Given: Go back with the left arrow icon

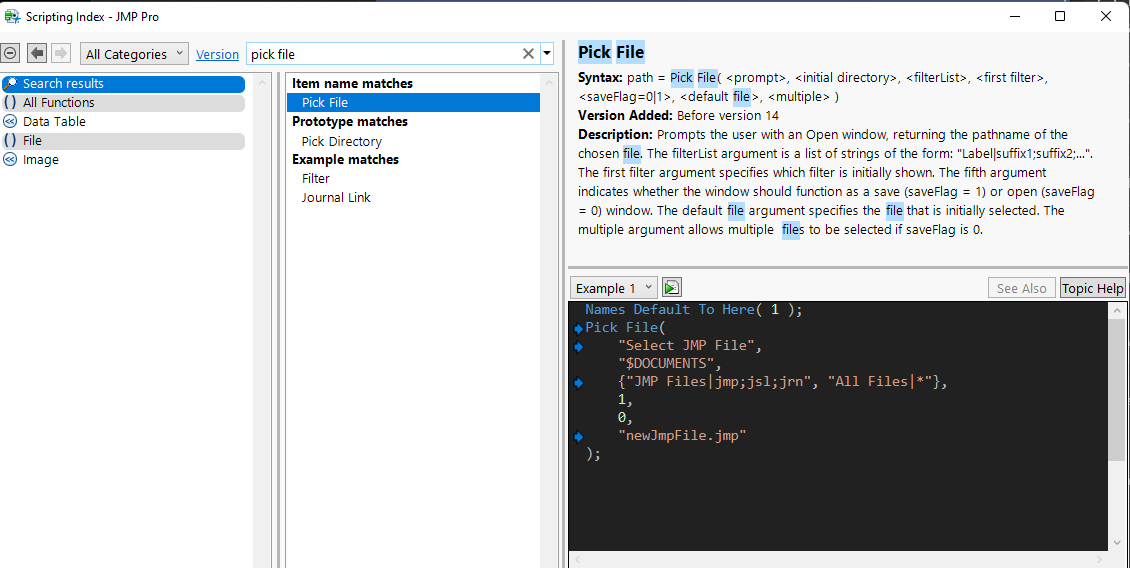Looking at the screenshot, I should pos(37,54).
